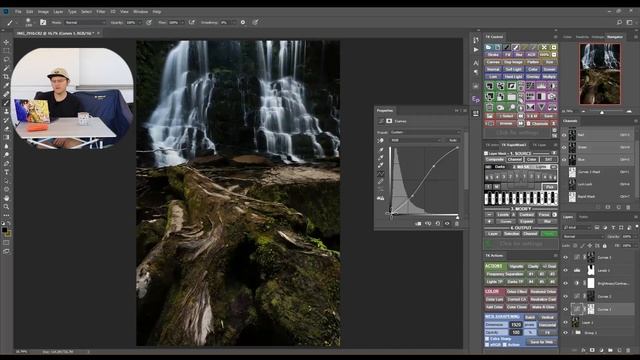
Task: Switch to the Paths tab
Action: click(x=584, y=217)
